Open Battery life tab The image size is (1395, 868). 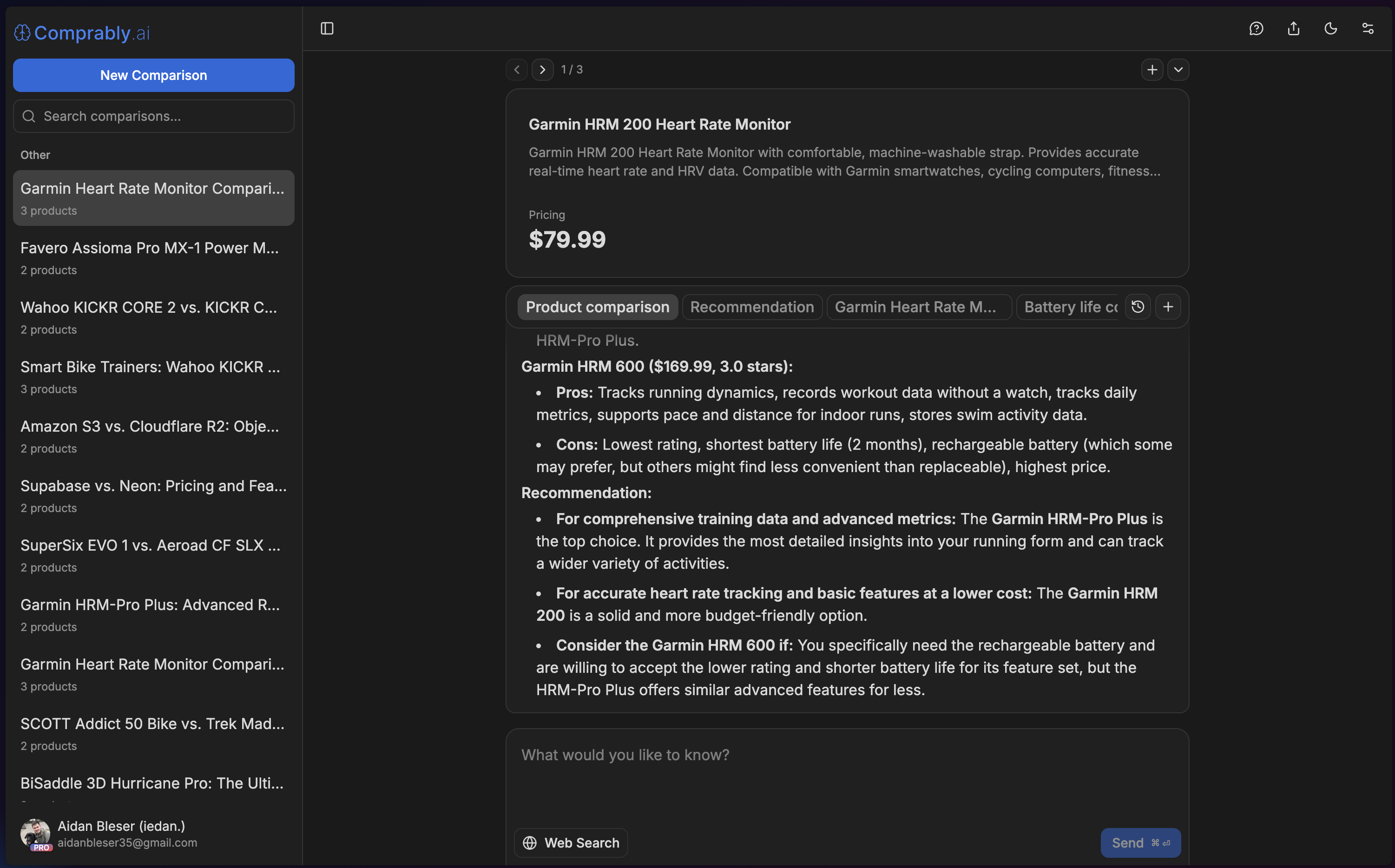tap(1070, 307)
